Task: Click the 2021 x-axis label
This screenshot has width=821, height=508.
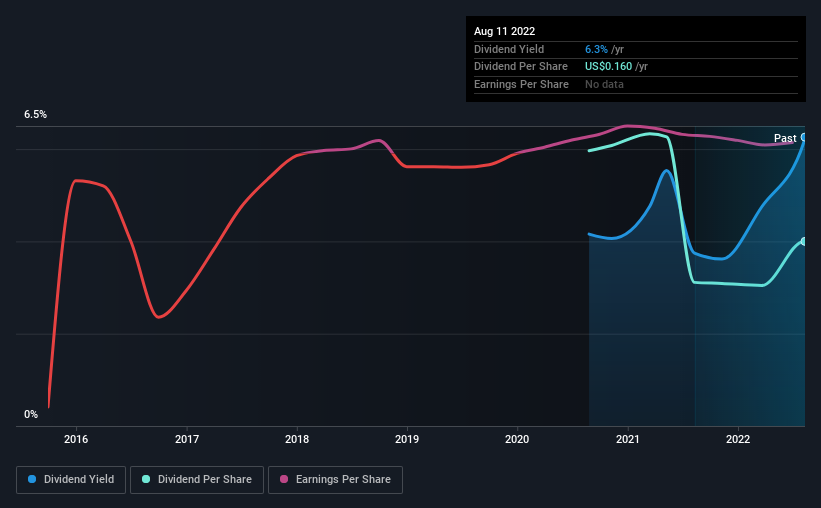Action: (x=627, y=439)
